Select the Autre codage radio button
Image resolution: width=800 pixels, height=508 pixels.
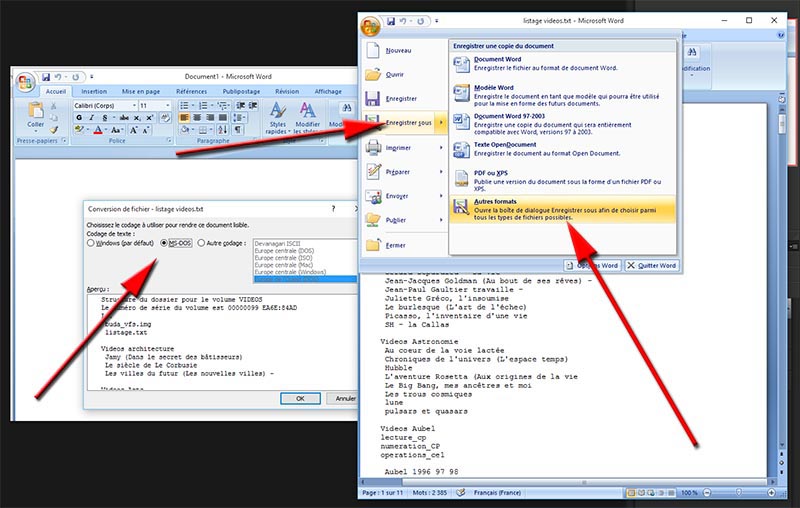(201, 243)
